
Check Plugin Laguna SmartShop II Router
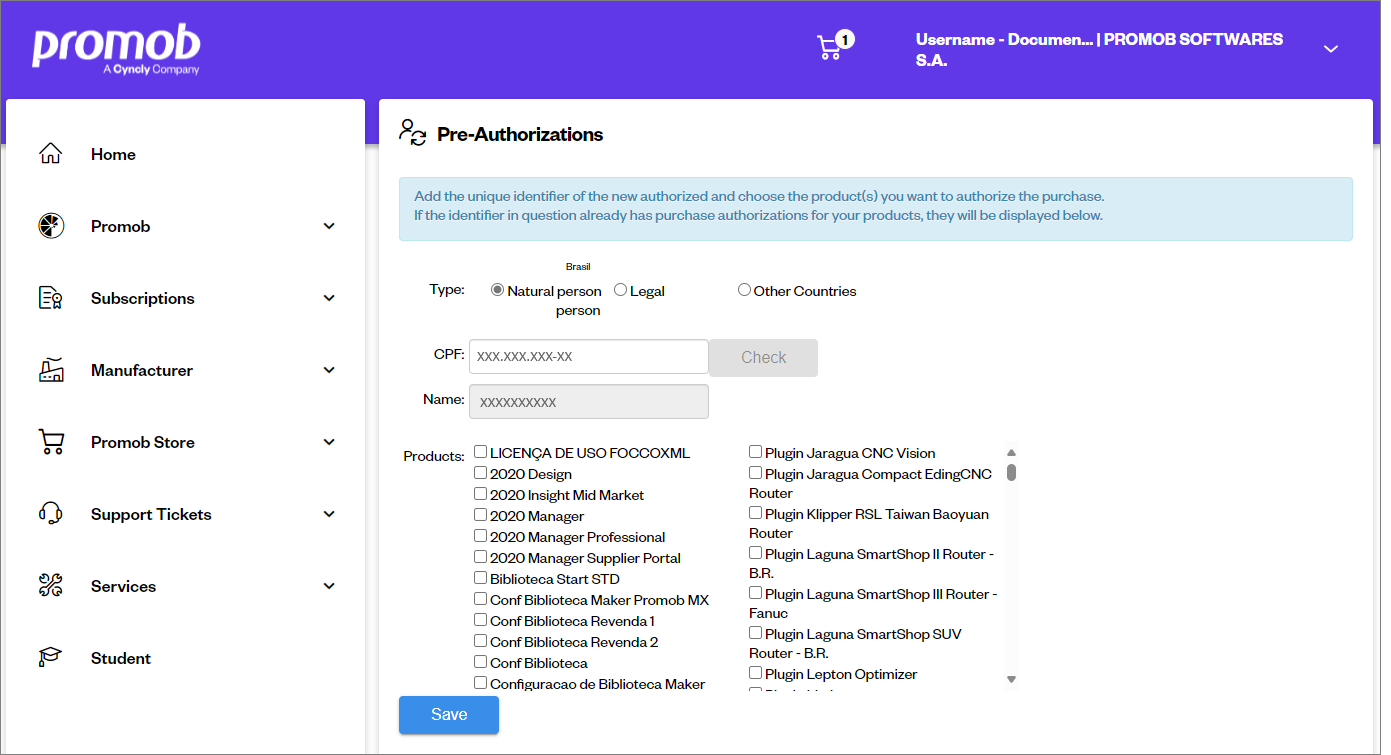(x=756, y=553)
